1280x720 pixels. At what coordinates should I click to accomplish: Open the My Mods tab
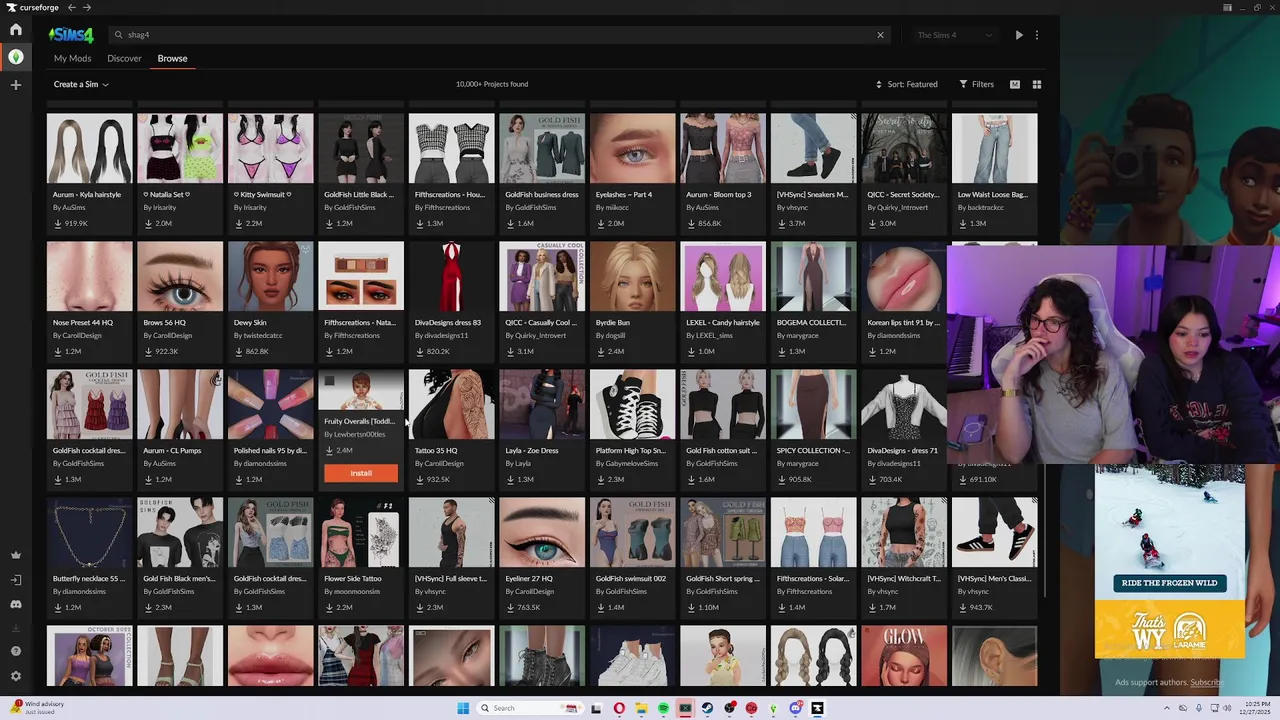point(72,58)
